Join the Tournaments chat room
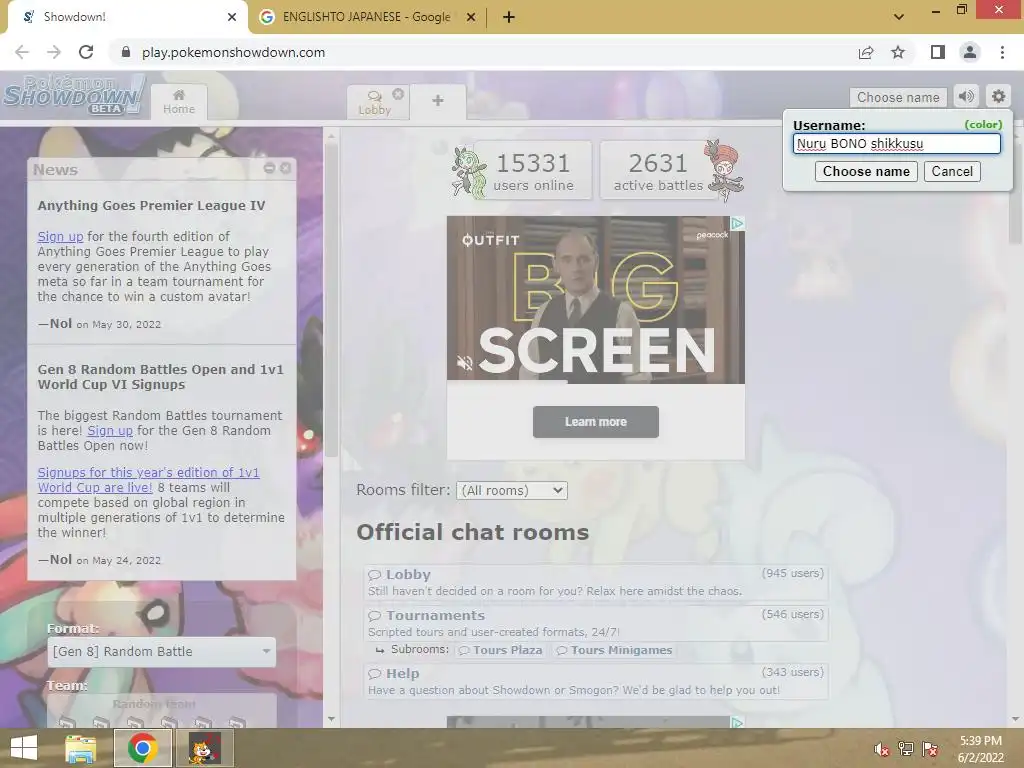1024x768 pixels. point(596,623)
